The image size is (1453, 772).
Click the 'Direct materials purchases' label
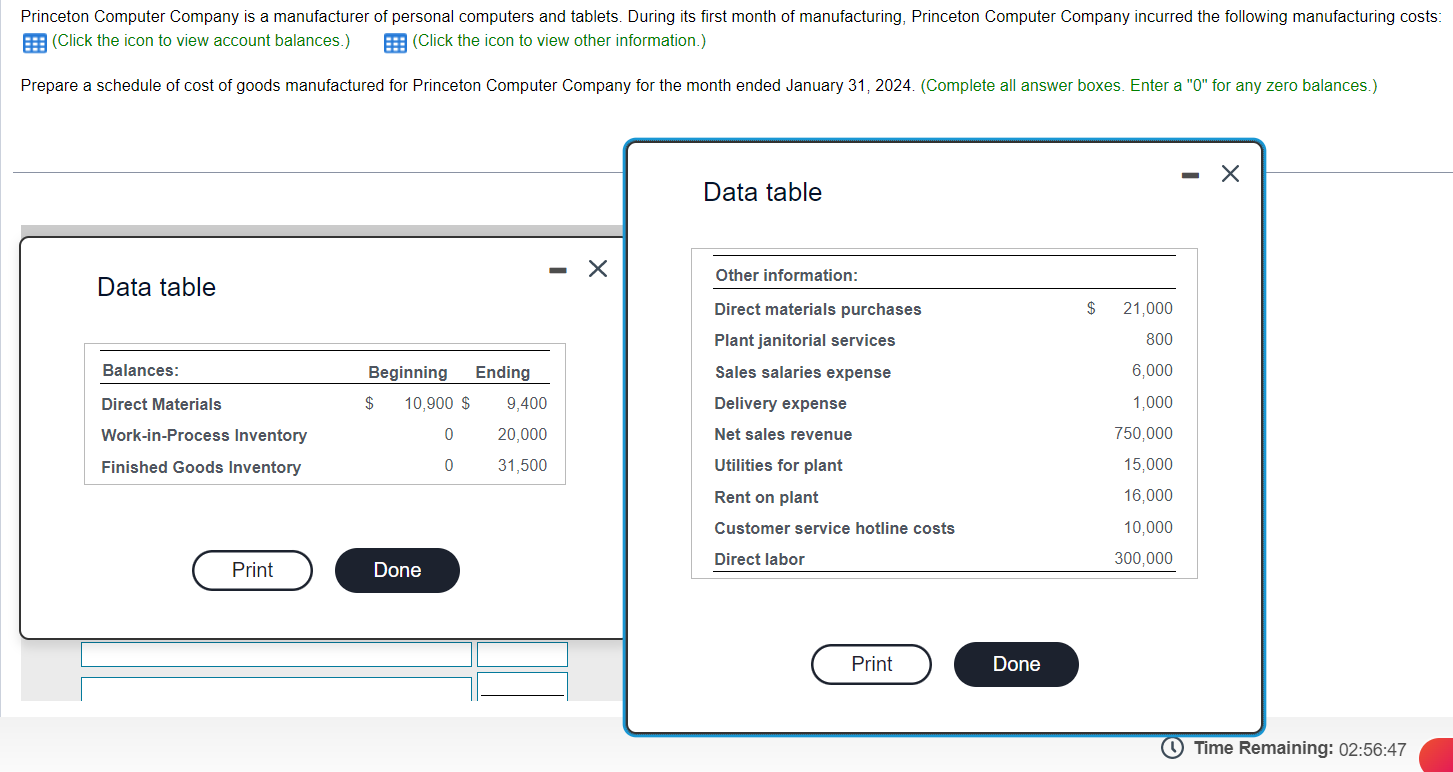818,310
